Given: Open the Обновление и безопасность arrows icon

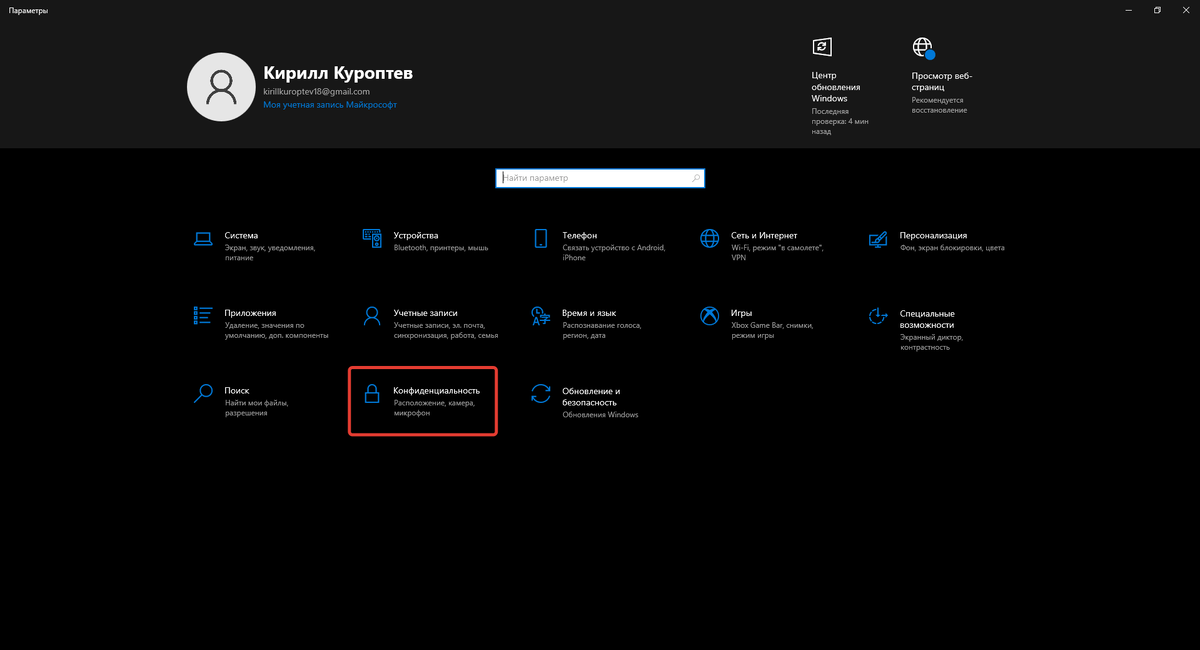Looking at the screenshot, I should pos(541,393).
